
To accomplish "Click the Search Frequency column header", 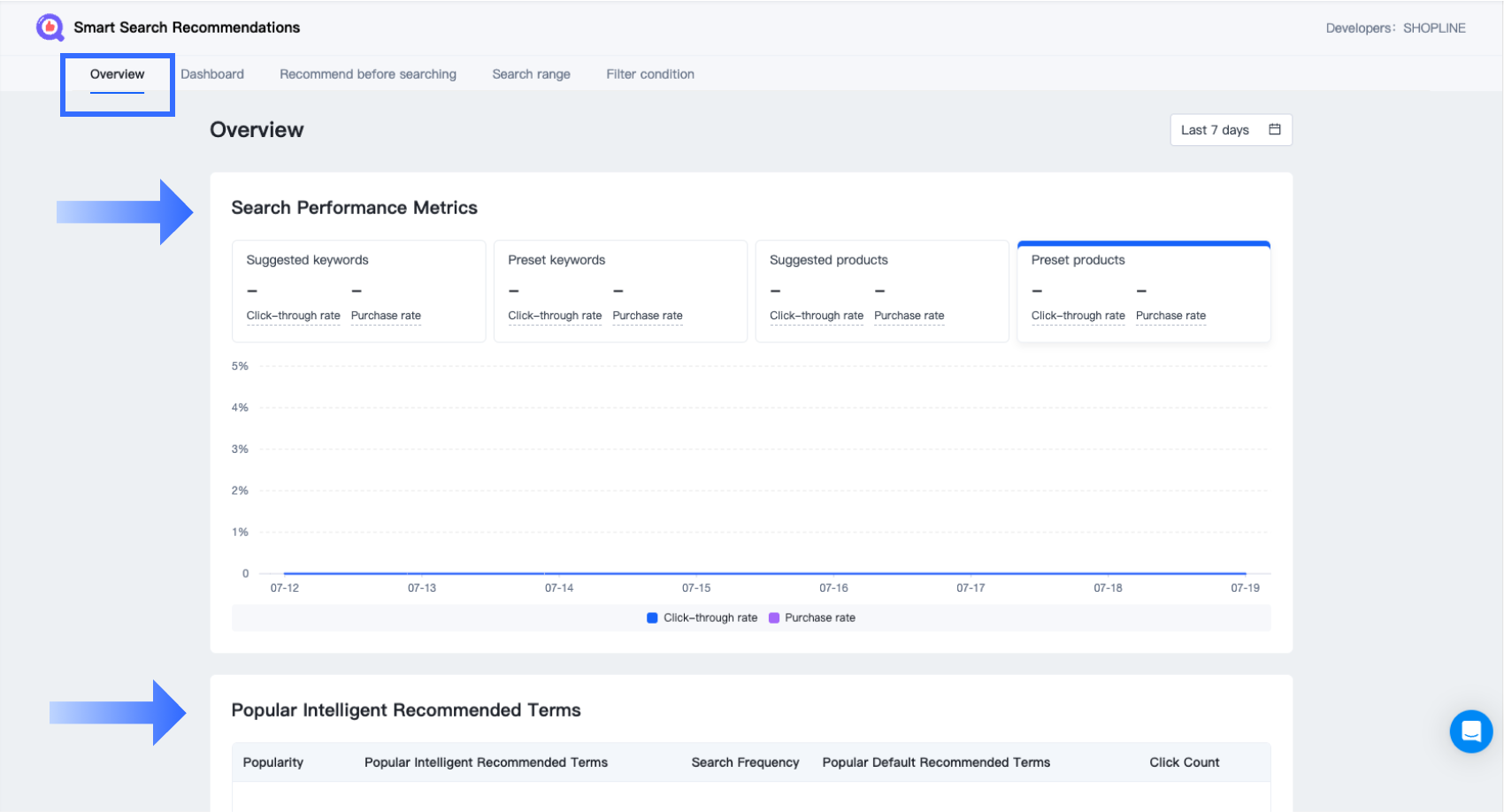I will tap(745, 762).
